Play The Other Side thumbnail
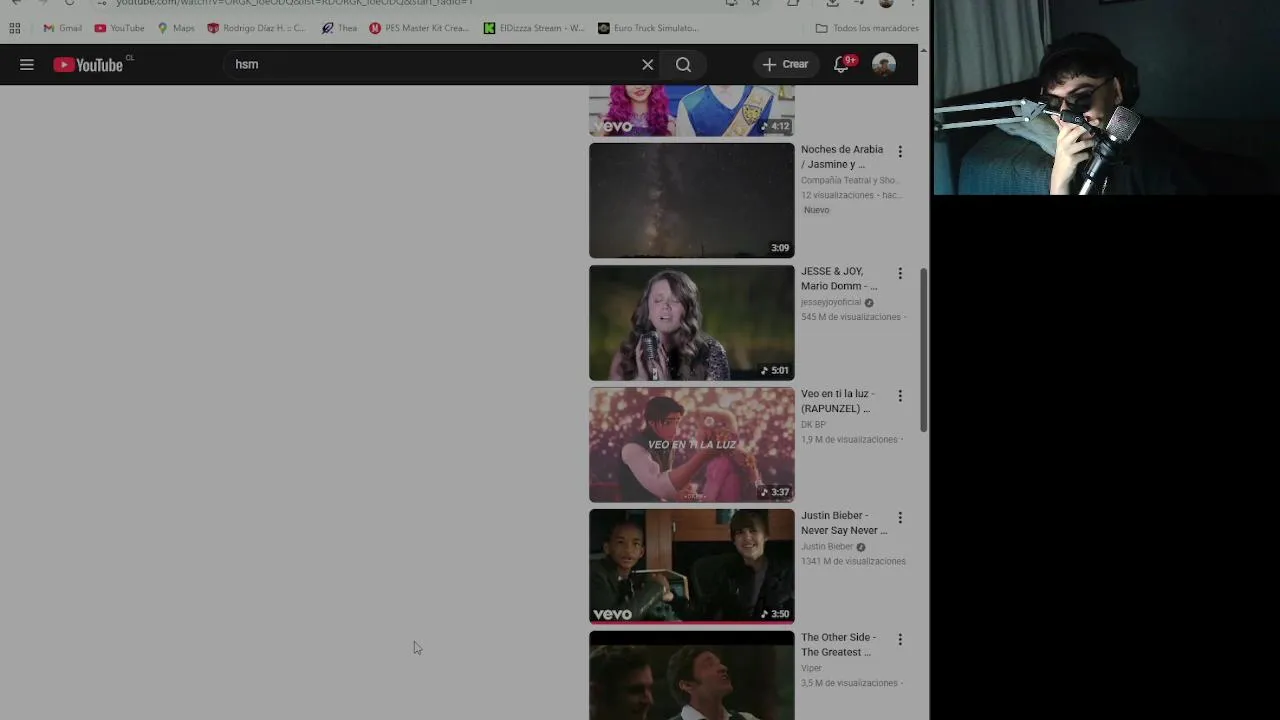Image resolution: width=1280 pixels, height=720 pixels. click(692, 675)
